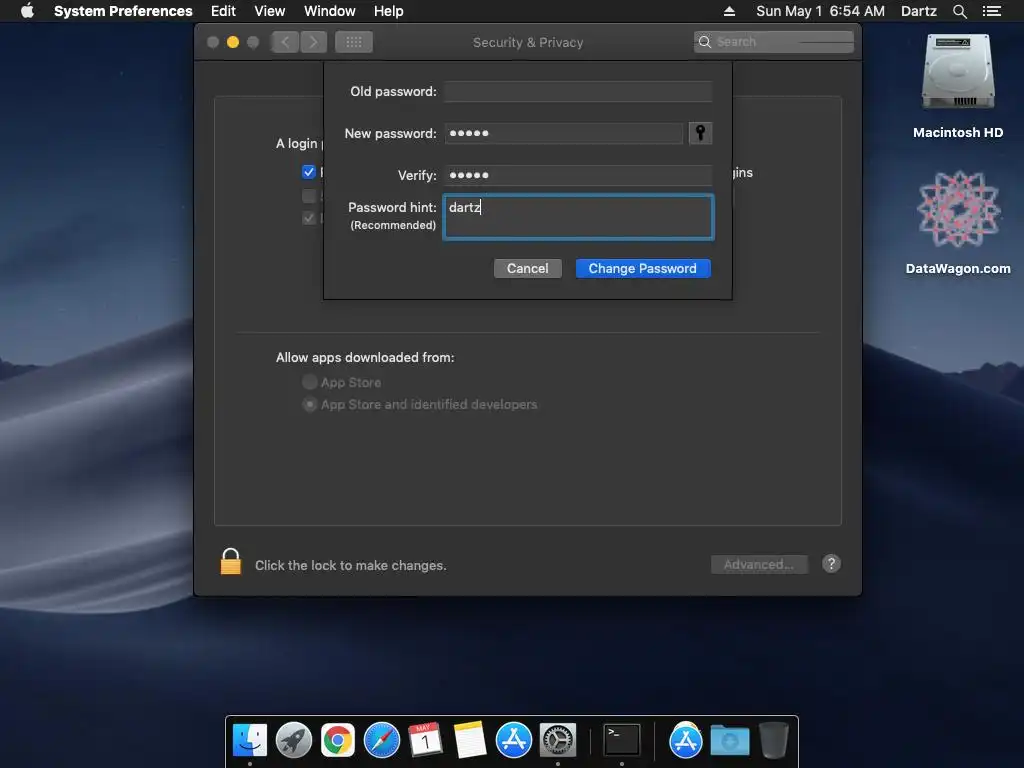Screen dimensions: 1024x768
Task: Open the Dartz user menu
Action: 918,11
